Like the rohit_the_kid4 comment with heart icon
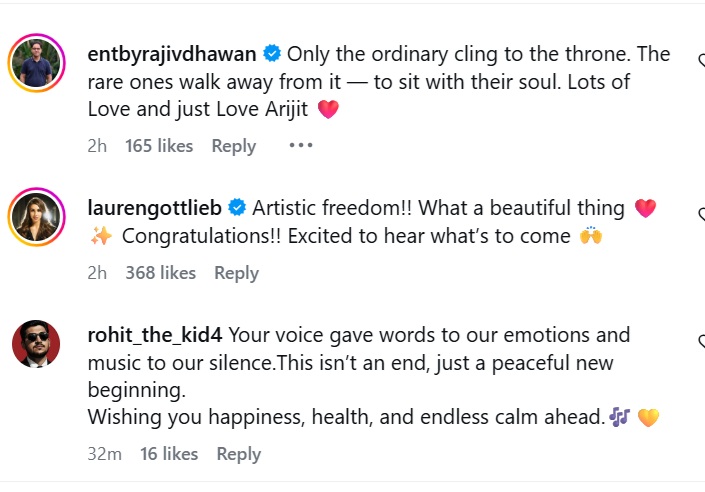This screenshot has width=705, height=492. point(700,342)
